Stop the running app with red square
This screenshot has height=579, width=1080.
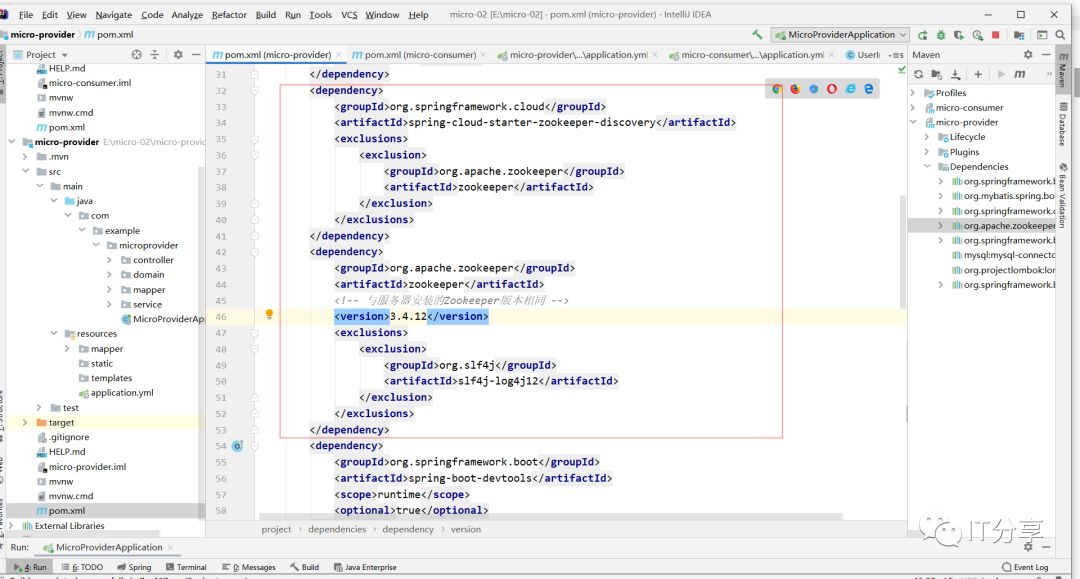coord(995,34)
